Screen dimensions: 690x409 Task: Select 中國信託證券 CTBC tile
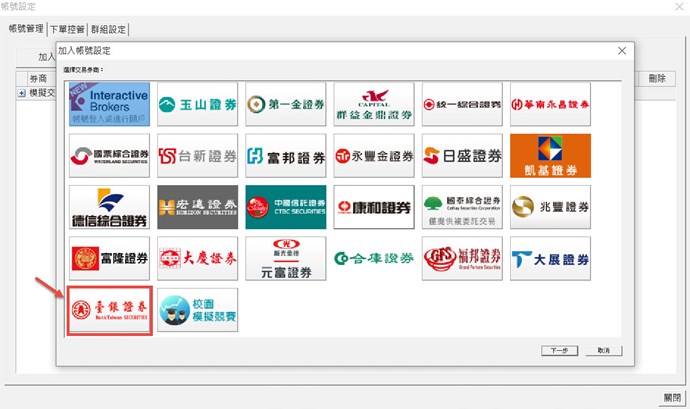pos(286,207)
